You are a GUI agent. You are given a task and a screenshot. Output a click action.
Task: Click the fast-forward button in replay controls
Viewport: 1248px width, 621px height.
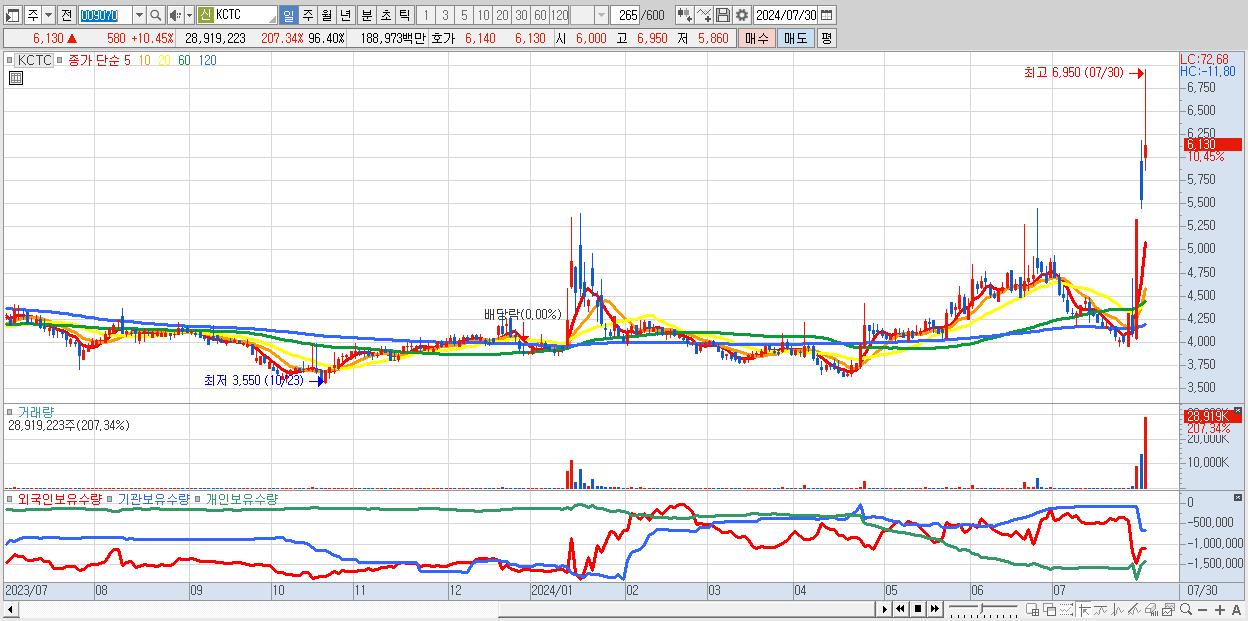pos(934,609)
